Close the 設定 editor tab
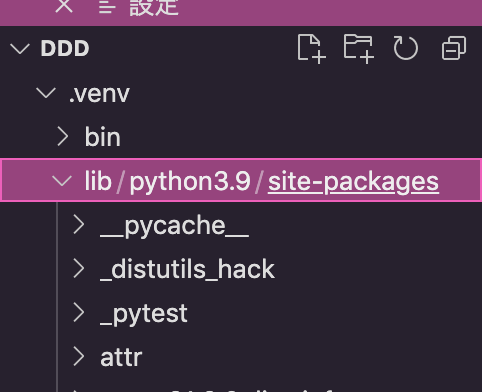The height and width of the screenshot is (392, 482). point(64,5)
